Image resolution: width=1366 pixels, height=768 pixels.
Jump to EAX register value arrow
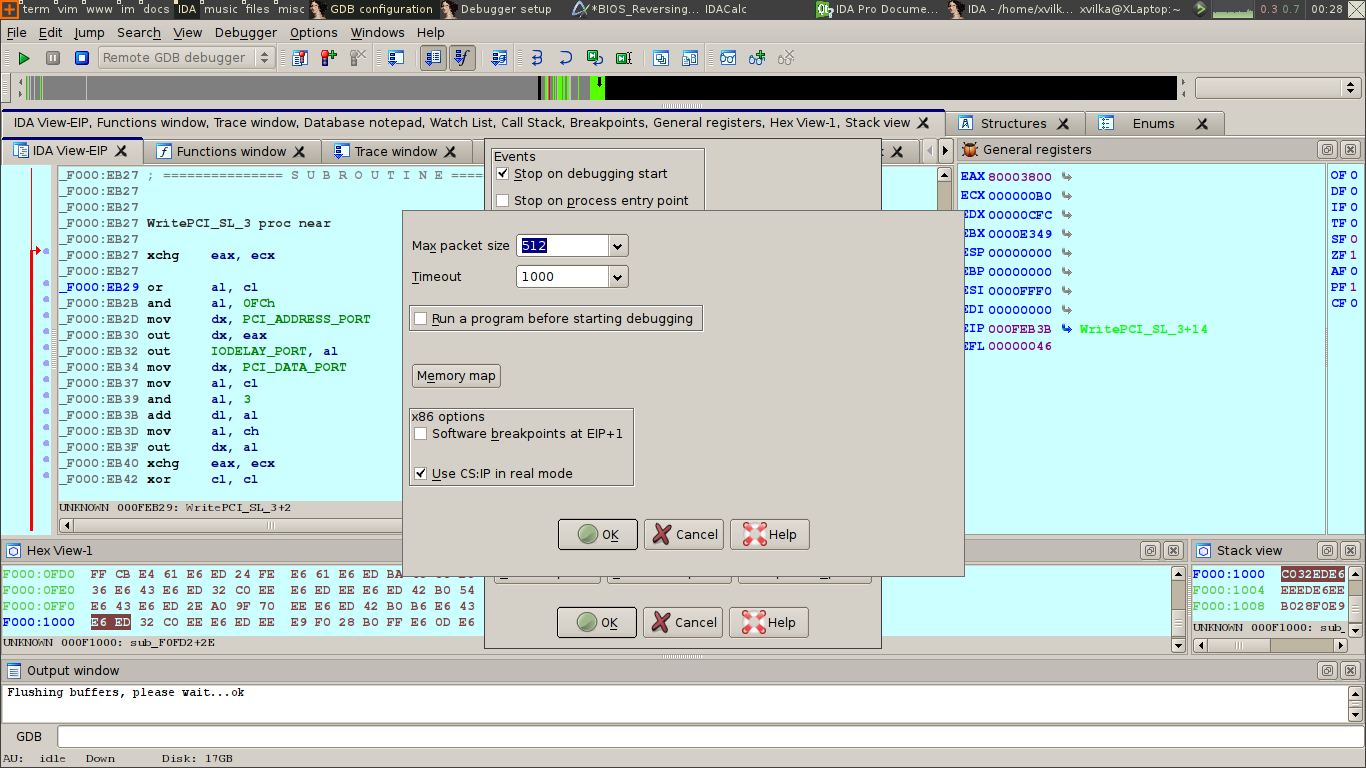click(x=1066, y=177)
